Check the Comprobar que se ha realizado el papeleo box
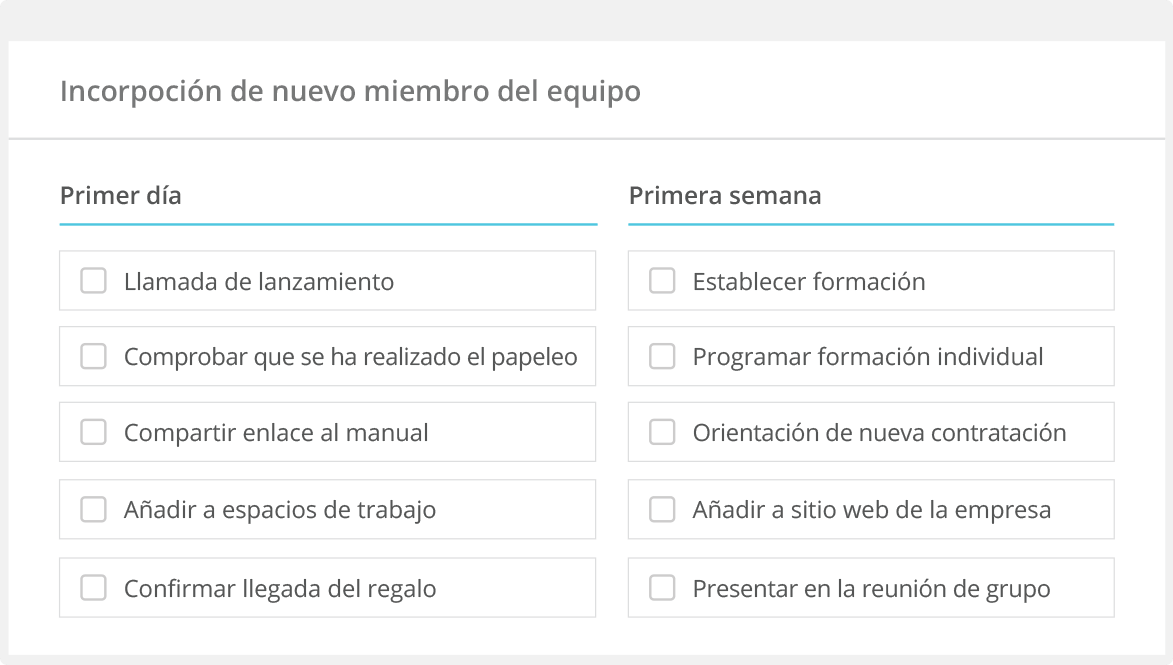This screenshot has height=665, width=1173. [93, 356]
